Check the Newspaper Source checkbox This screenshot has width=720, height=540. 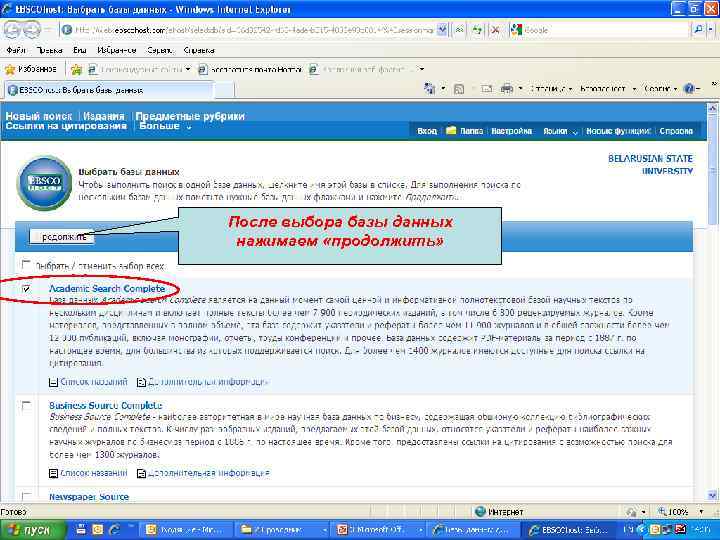point(26,496)
